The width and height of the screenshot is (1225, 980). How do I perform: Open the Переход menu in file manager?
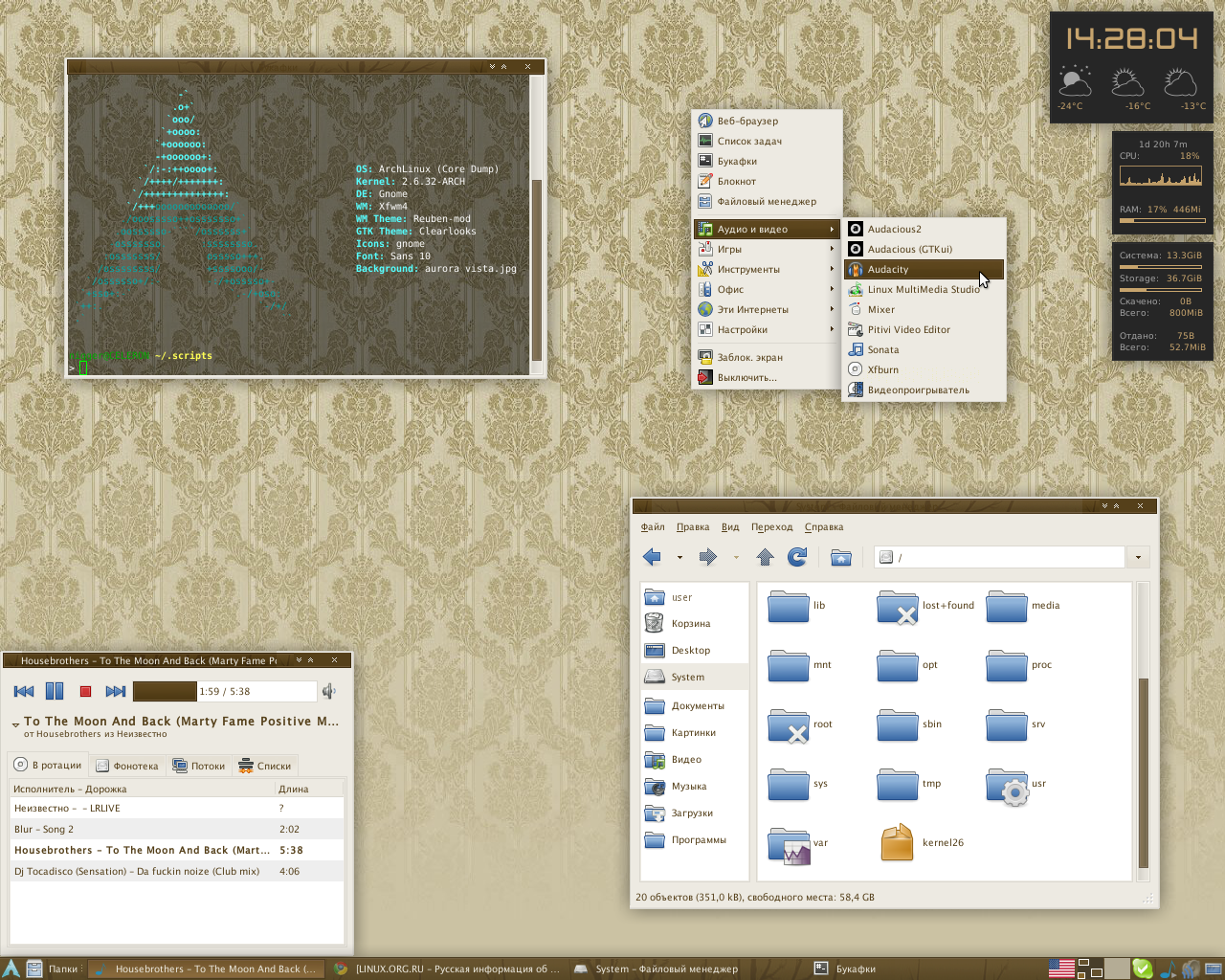pos(771,526)
